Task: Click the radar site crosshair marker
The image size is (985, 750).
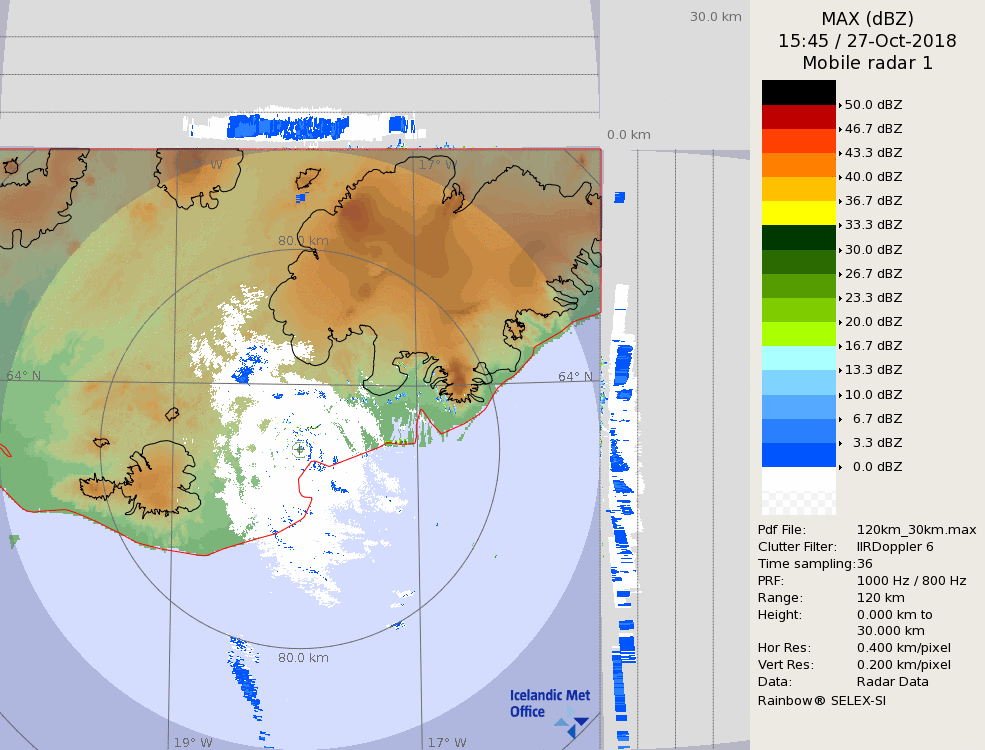Action: click(299, 449)
